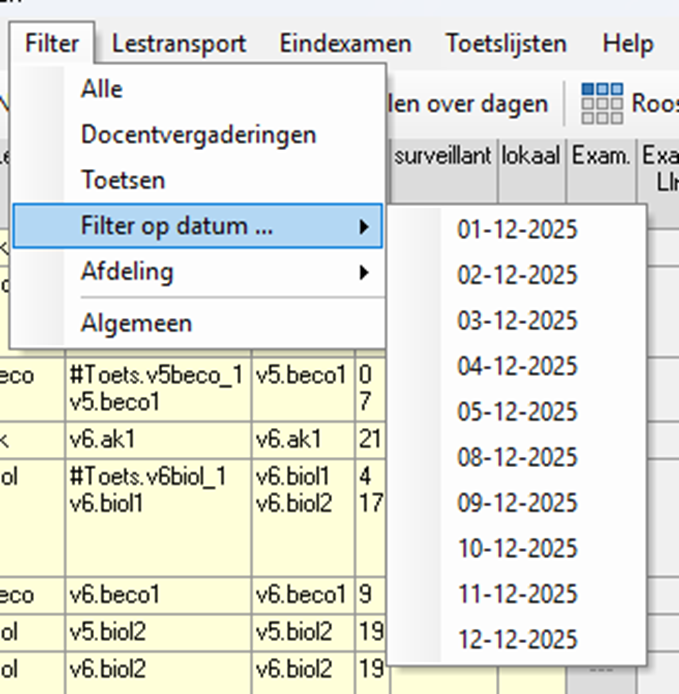This screenshot has height=694, width=679.
Task: Open the Filter menu
Action: point(52,44)
